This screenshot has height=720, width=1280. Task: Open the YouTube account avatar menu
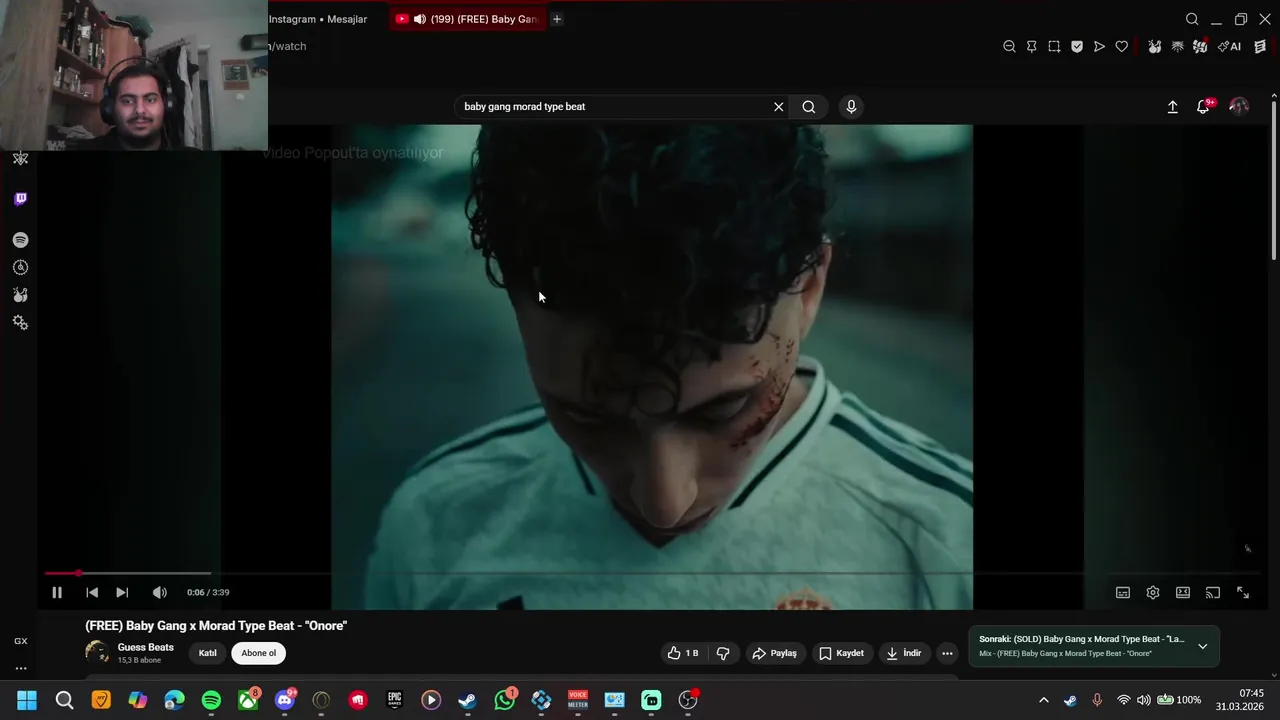point(1239,106)
